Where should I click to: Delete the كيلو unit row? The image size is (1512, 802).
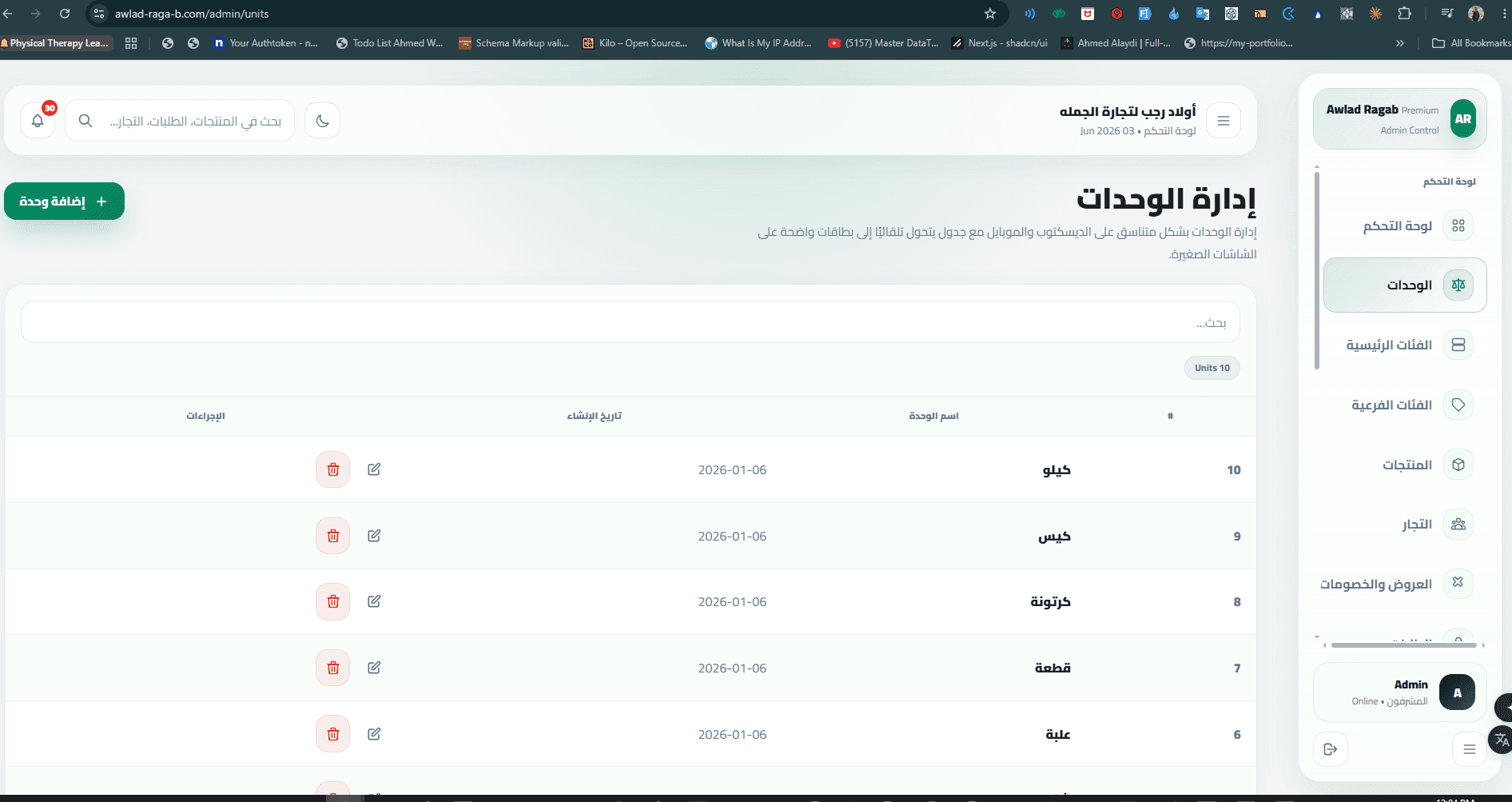coord(333,469)
